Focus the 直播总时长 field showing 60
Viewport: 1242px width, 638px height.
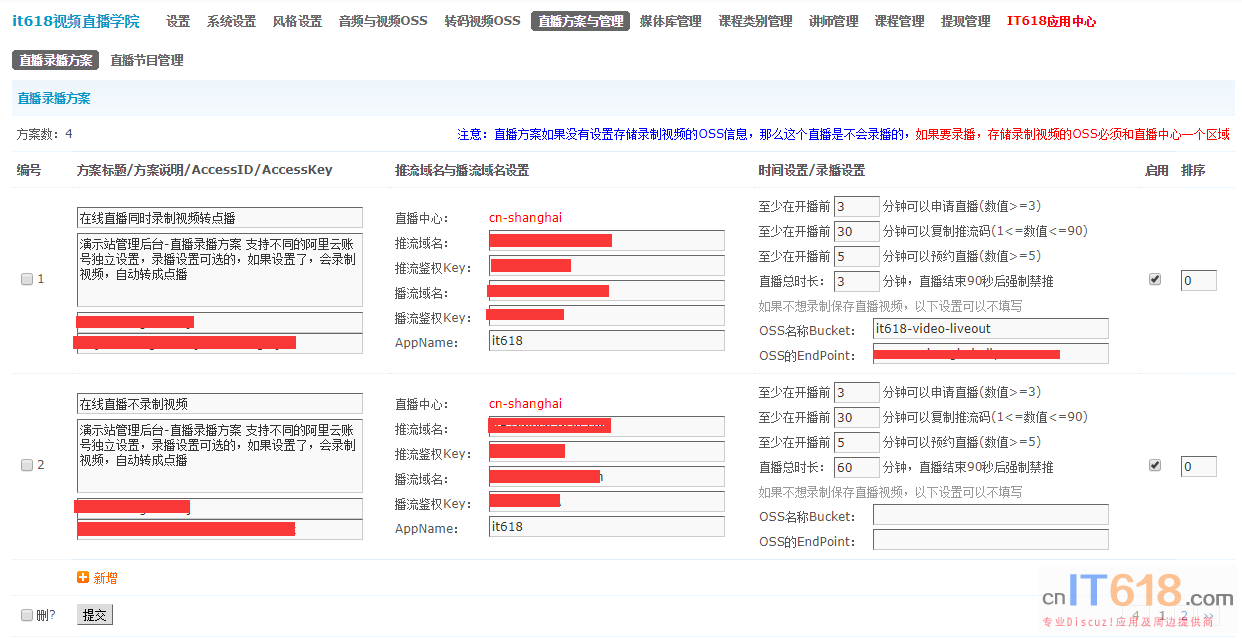click(856, 467)
